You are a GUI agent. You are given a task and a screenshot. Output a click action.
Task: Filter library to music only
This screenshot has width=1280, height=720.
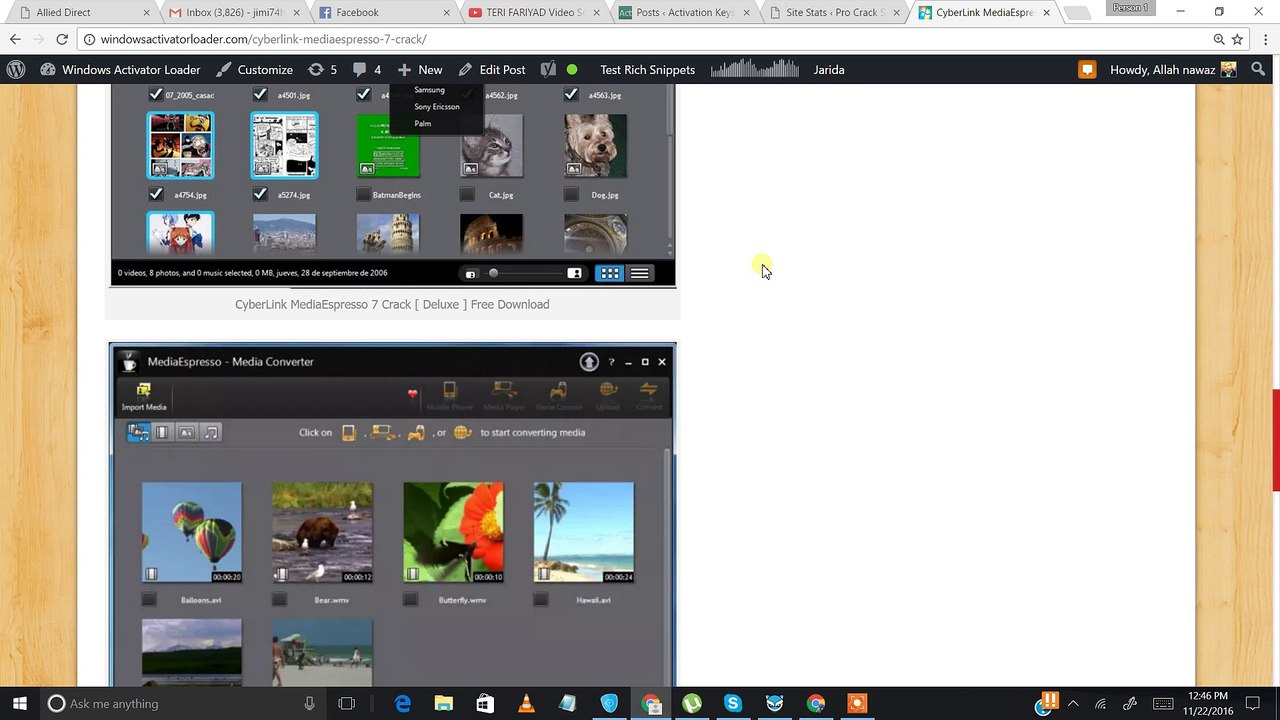point(211,432)
